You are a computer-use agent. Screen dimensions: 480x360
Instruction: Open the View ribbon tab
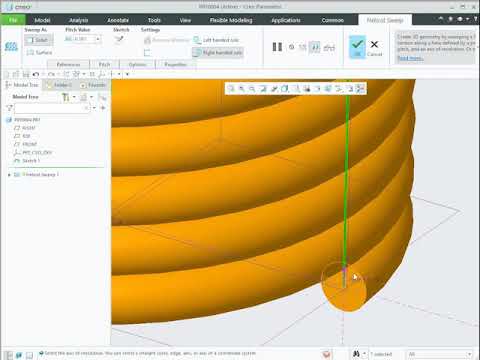coord(185,20)
